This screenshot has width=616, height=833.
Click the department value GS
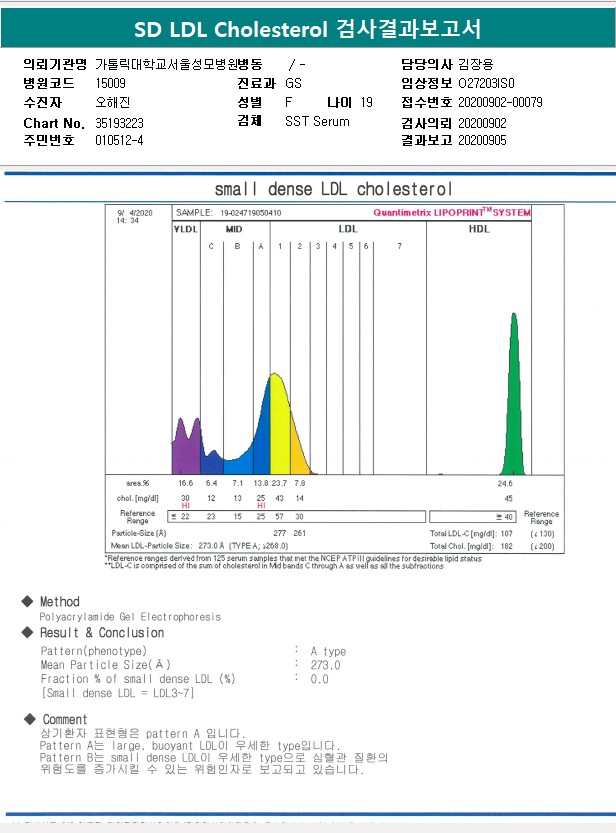click(293, 83)
